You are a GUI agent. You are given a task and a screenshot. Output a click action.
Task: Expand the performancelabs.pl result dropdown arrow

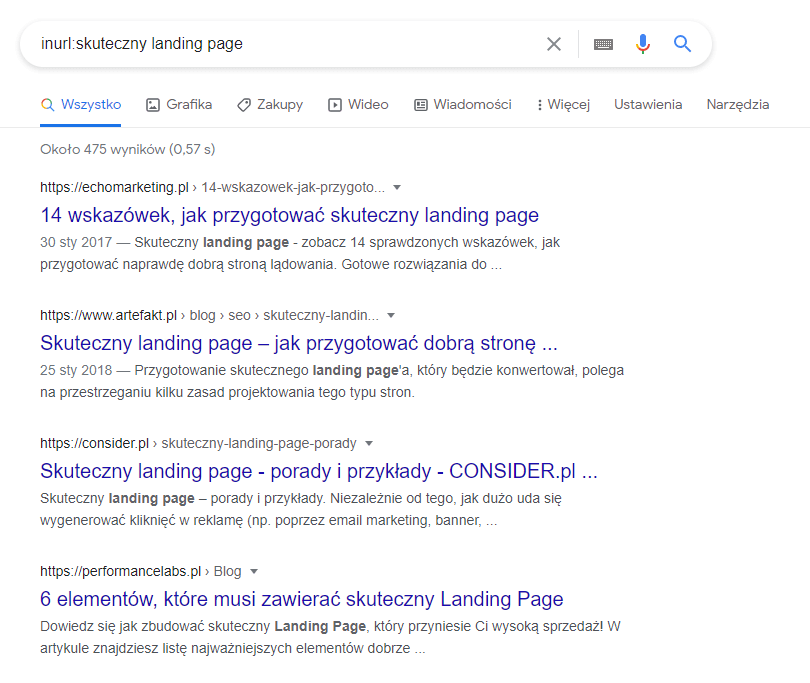pyautogui.click(x=254, y=571)
